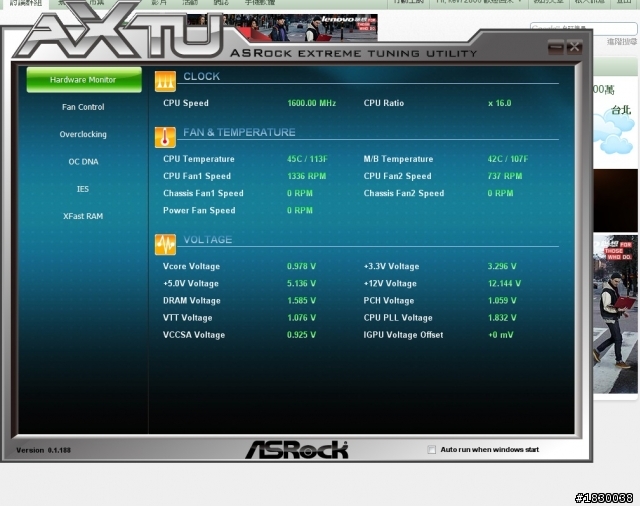Click the thermometer Fan & Temperature icon
Screen dimensions: 640x506
click(x=165, y=137)
